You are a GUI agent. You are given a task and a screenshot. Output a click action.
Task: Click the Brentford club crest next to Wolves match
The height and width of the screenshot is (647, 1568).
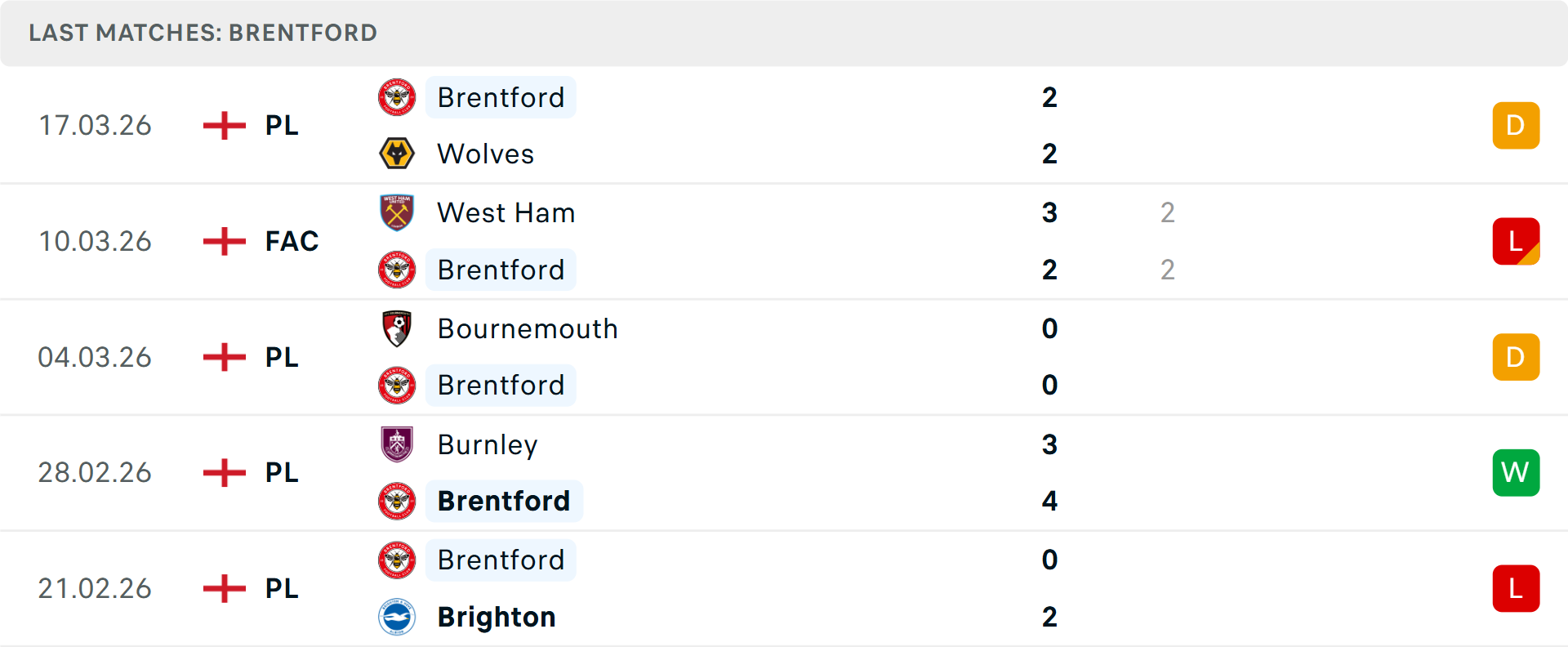(397, 97)
